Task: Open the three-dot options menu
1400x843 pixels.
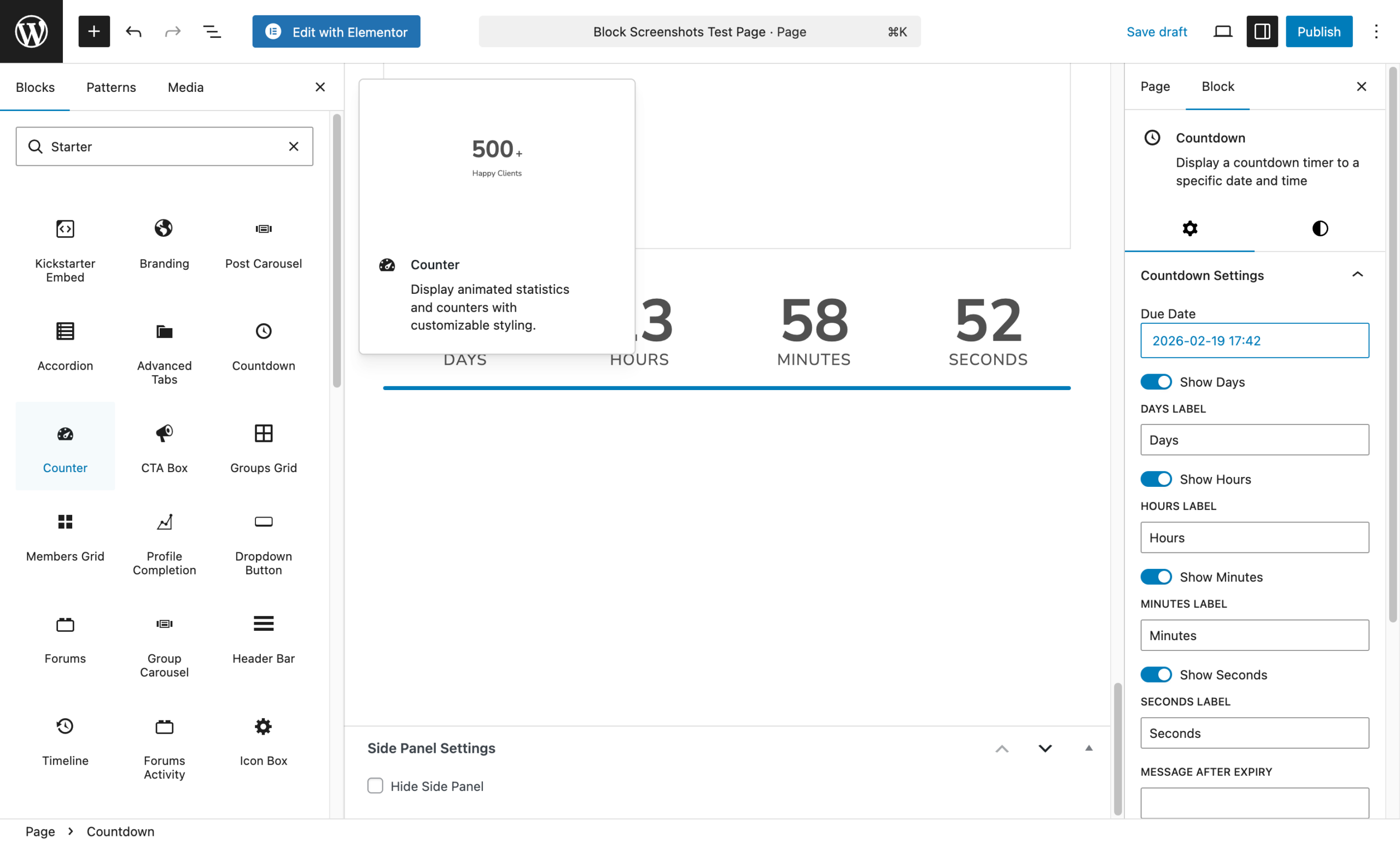Action: (x=1376, y=31)
